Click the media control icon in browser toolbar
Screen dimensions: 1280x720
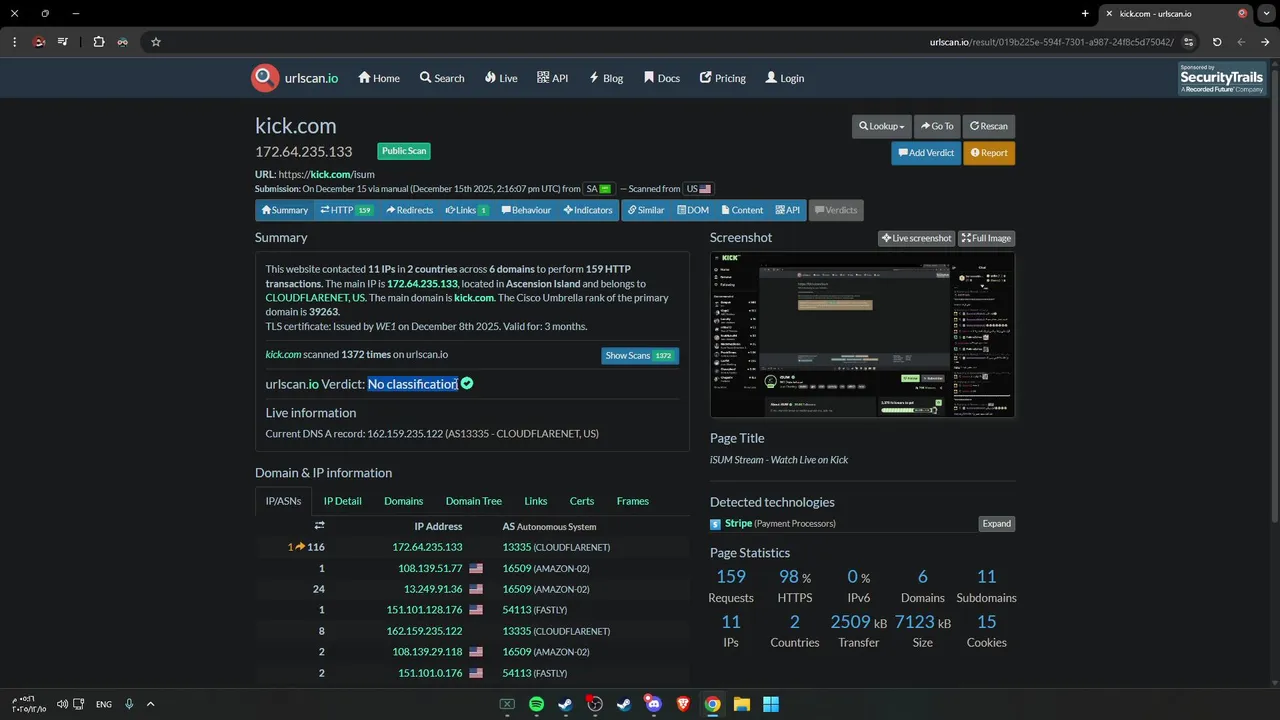tap(63, 42)
